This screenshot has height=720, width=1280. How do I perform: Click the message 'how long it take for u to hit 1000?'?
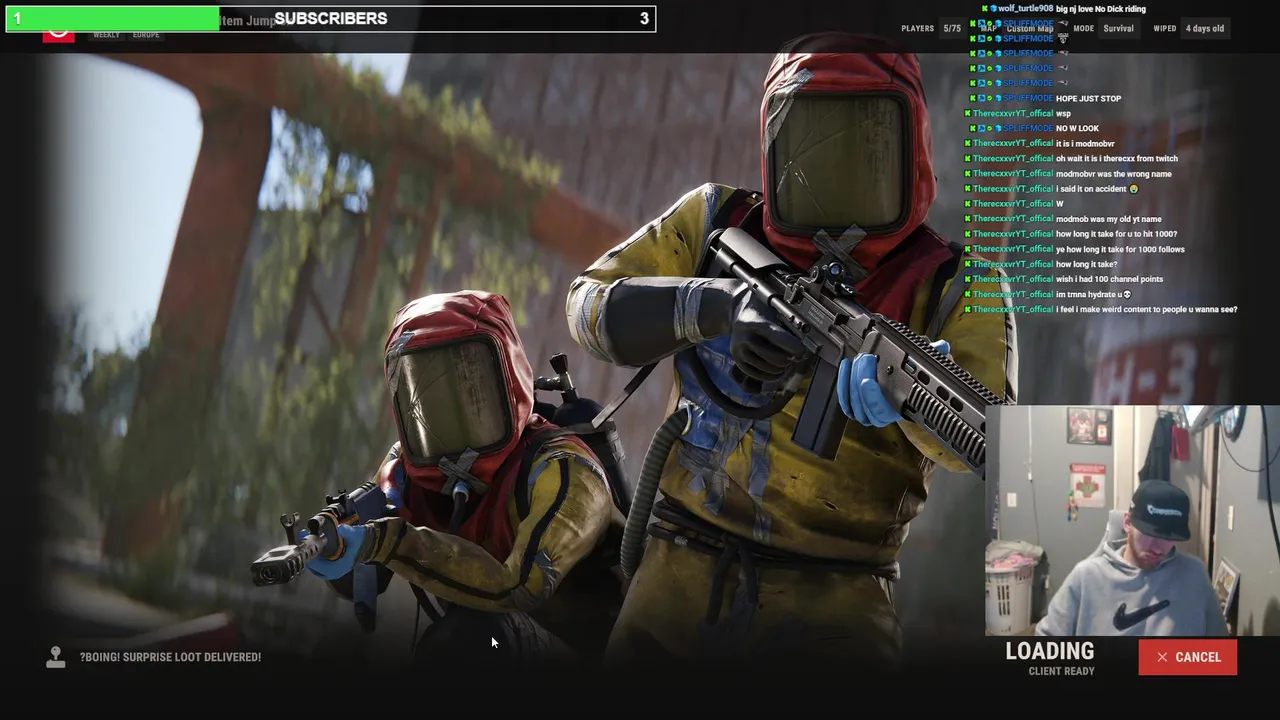1116,234
